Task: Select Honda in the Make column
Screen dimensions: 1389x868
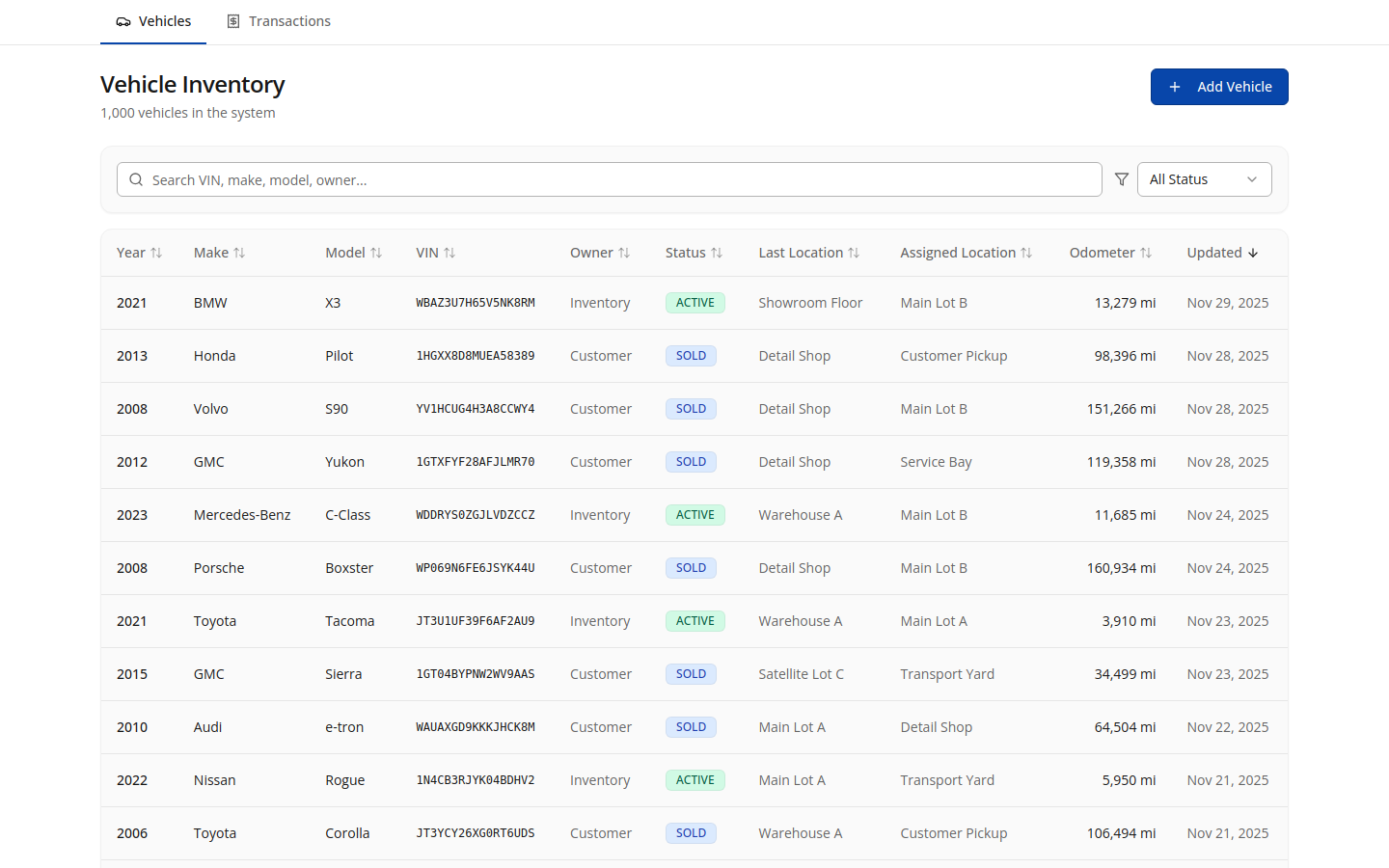Action: point(215,356)
